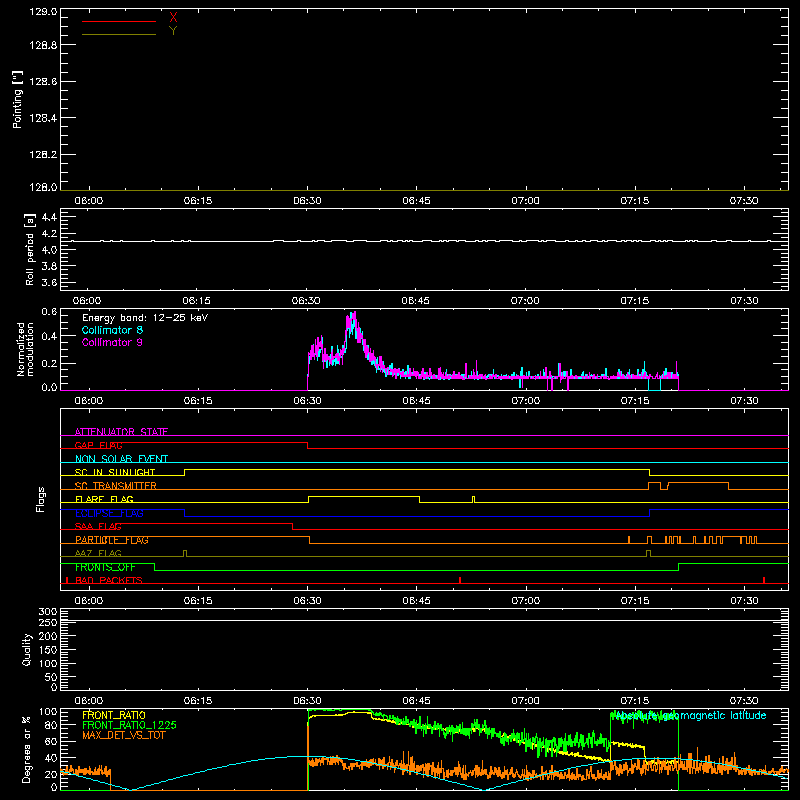This screenshot has width=800, height=800.
Task: Click the 128.2 tick on Pointing axis
Action: tap(43, 155)
